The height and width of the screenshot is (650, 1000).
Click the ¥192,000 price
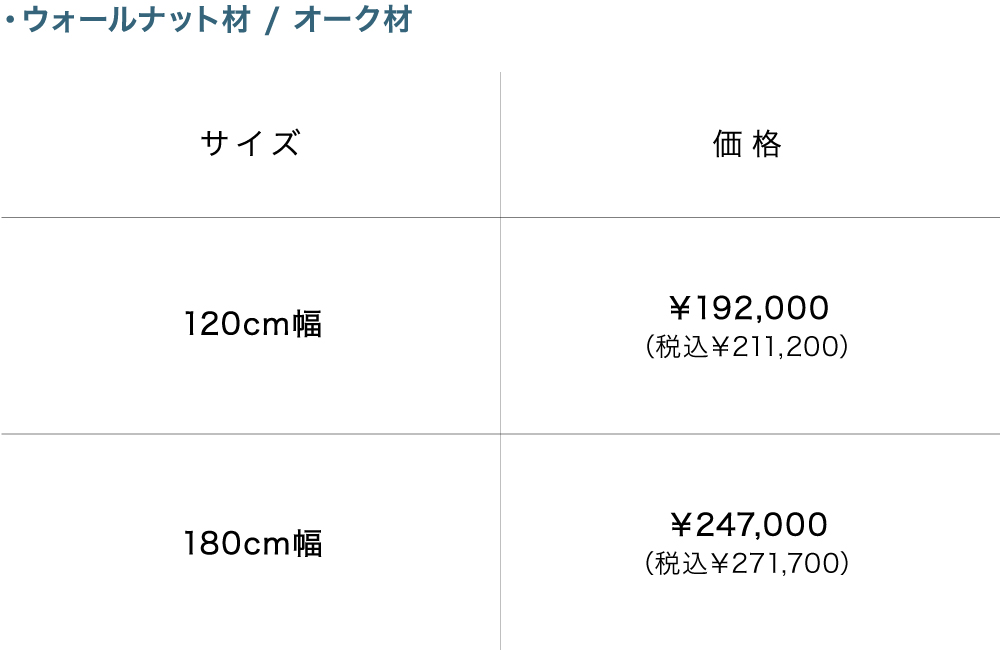point(749,307)
